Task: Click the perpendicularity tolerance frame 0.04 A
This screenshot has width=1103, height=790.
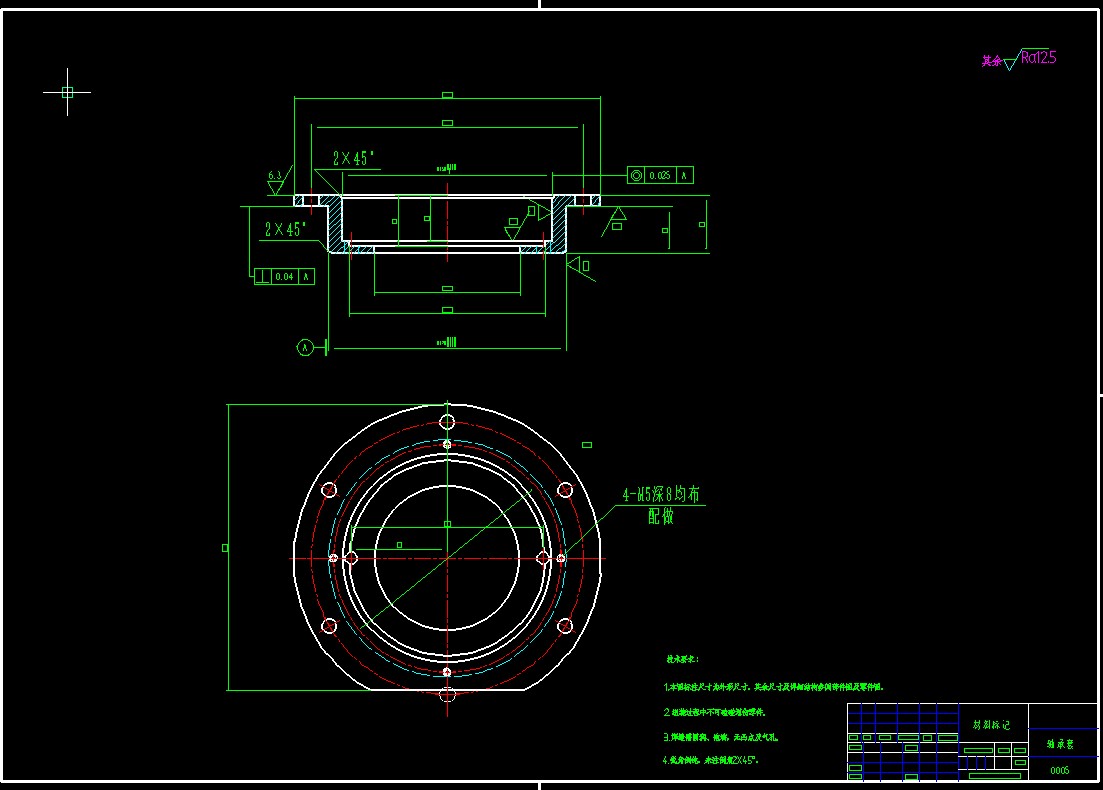Action: (284, 276)
